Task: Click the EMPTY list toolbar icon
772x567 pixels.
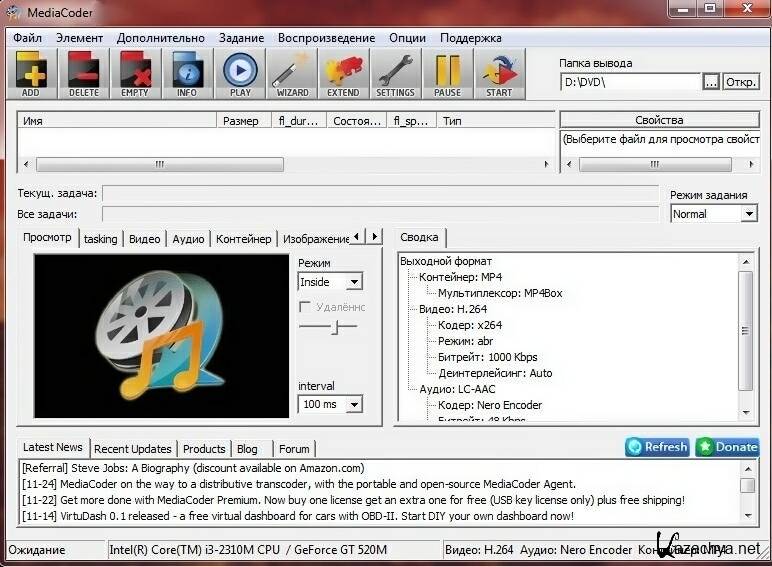Action: coord(135,74)
